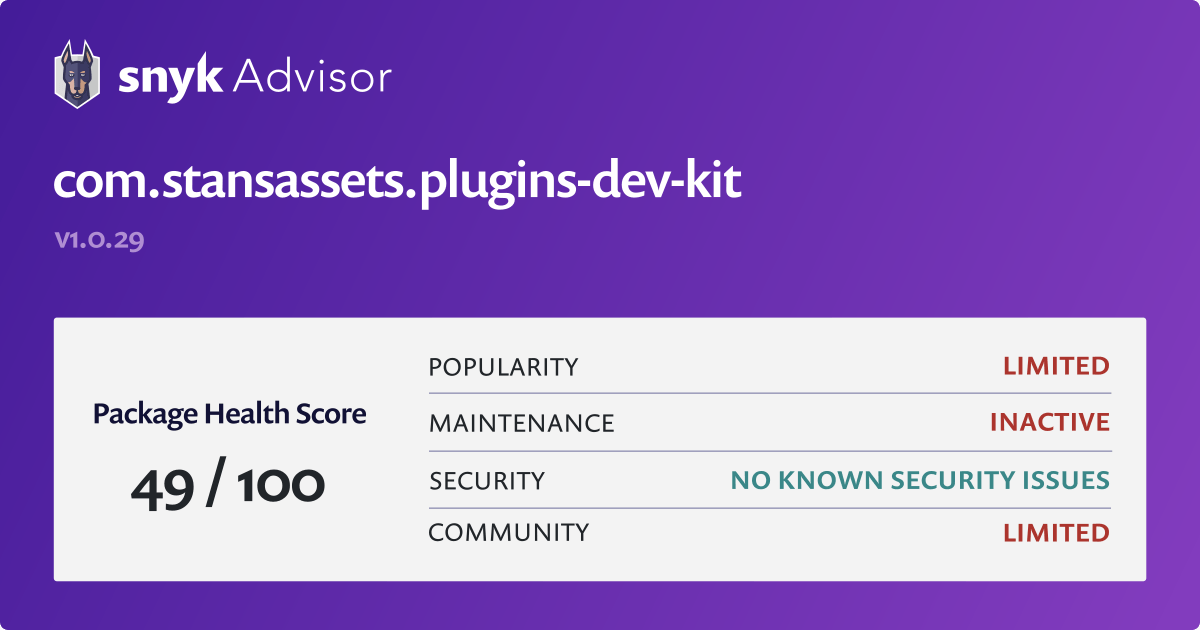This screenshot has height=630, width=1200.
Task: Toggle the LIMITED community status
Action: pos(1056,532)
